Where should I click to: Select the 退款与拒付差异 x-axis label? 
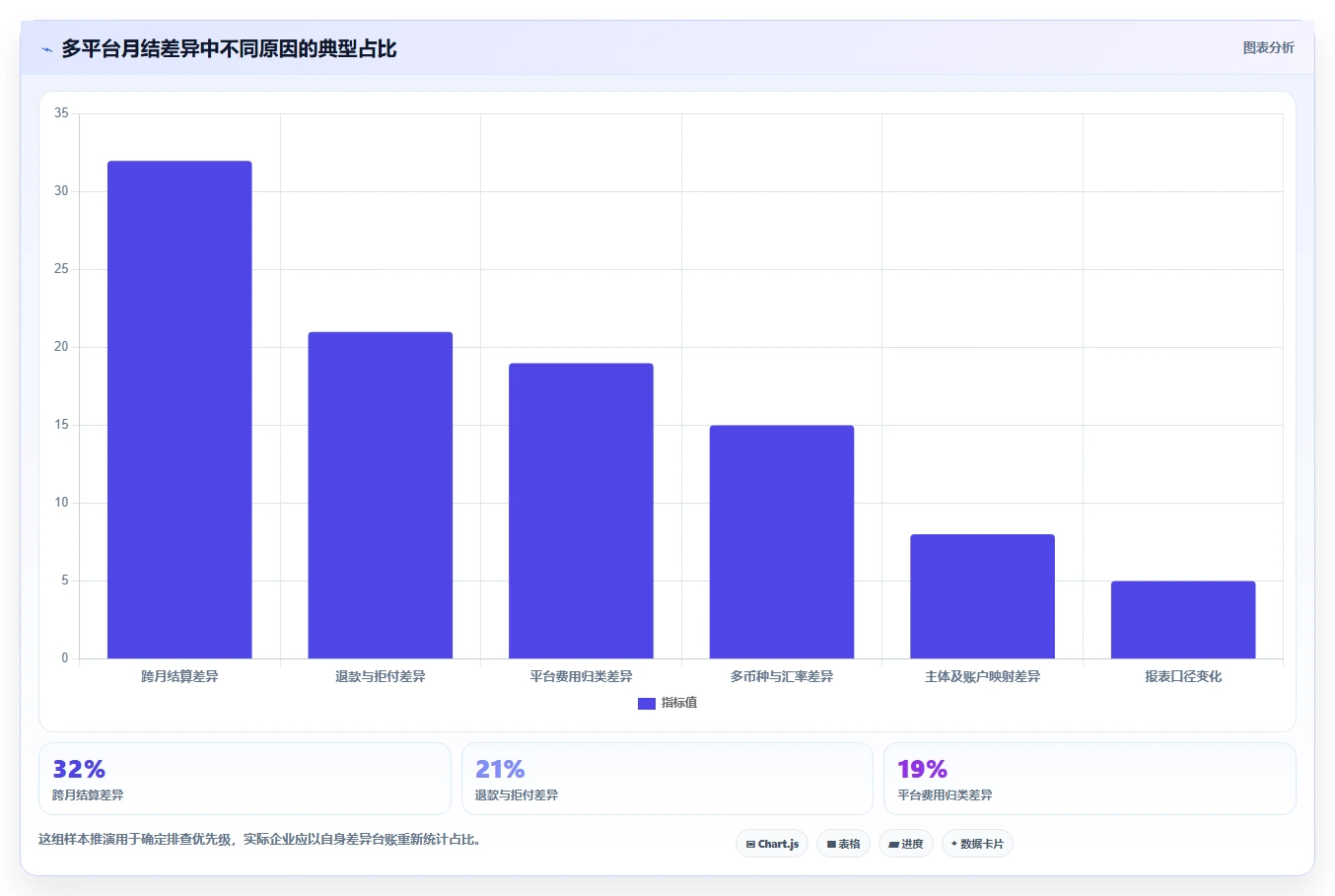point(381,676)
